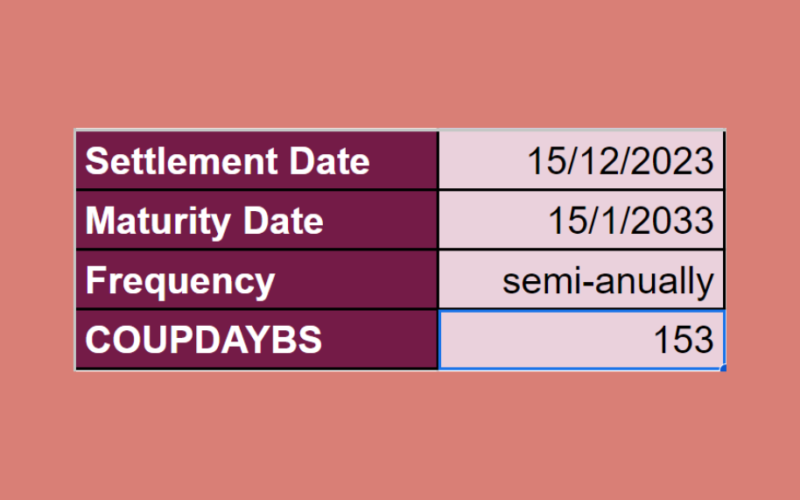
Task: Click the semi-anually frequency value cell
Action: click(581, 281)
